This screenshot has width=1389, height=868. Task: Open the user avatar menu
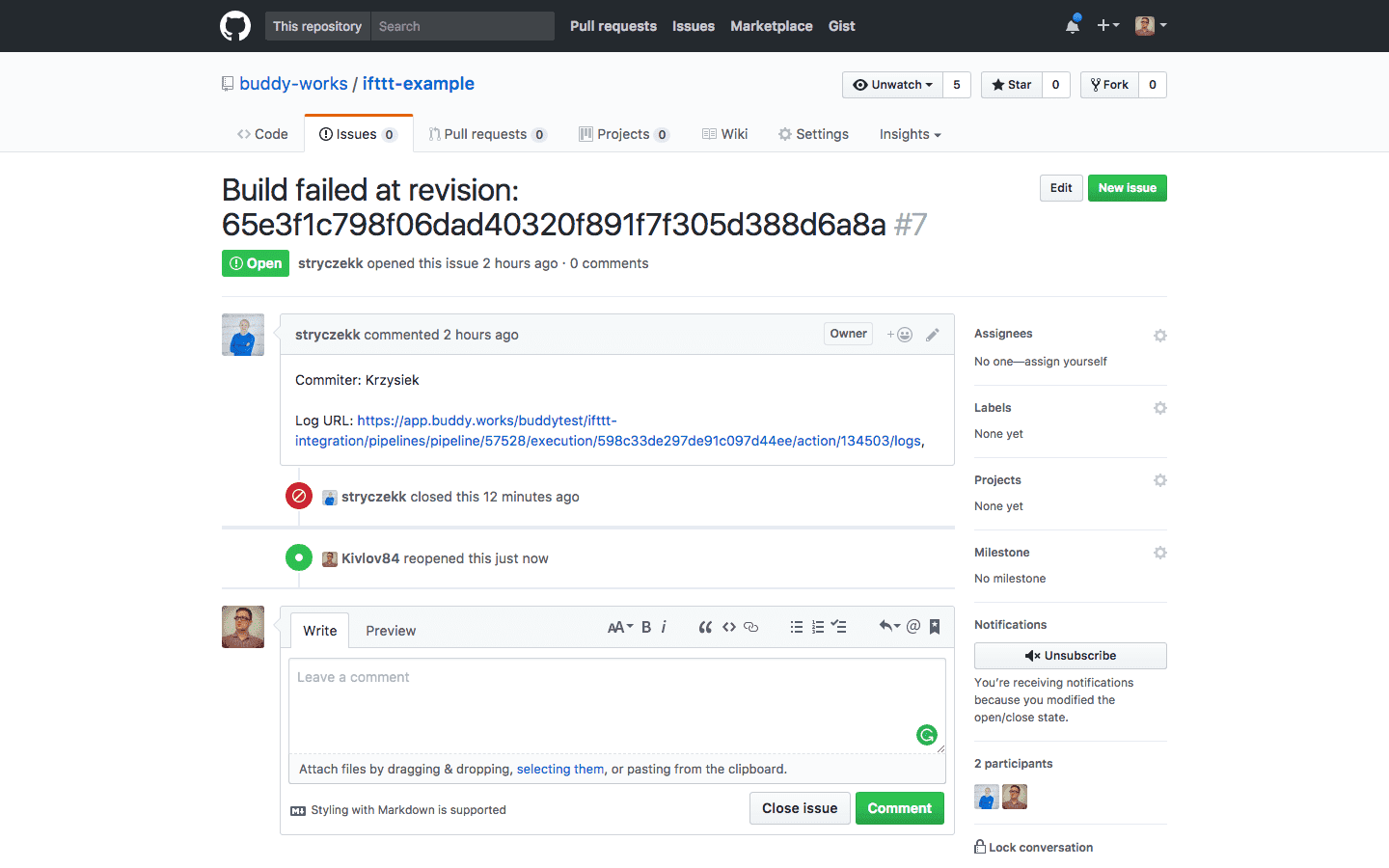[1151, 26]
